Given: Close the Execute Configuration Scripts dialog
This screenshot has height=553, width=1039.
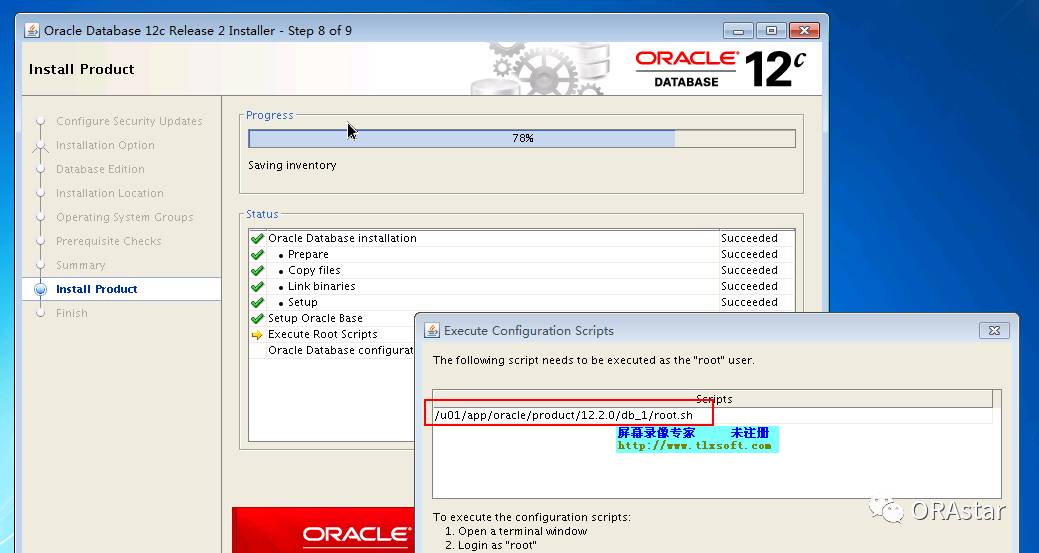Looking at the screenshot, I should click(994, 330).
